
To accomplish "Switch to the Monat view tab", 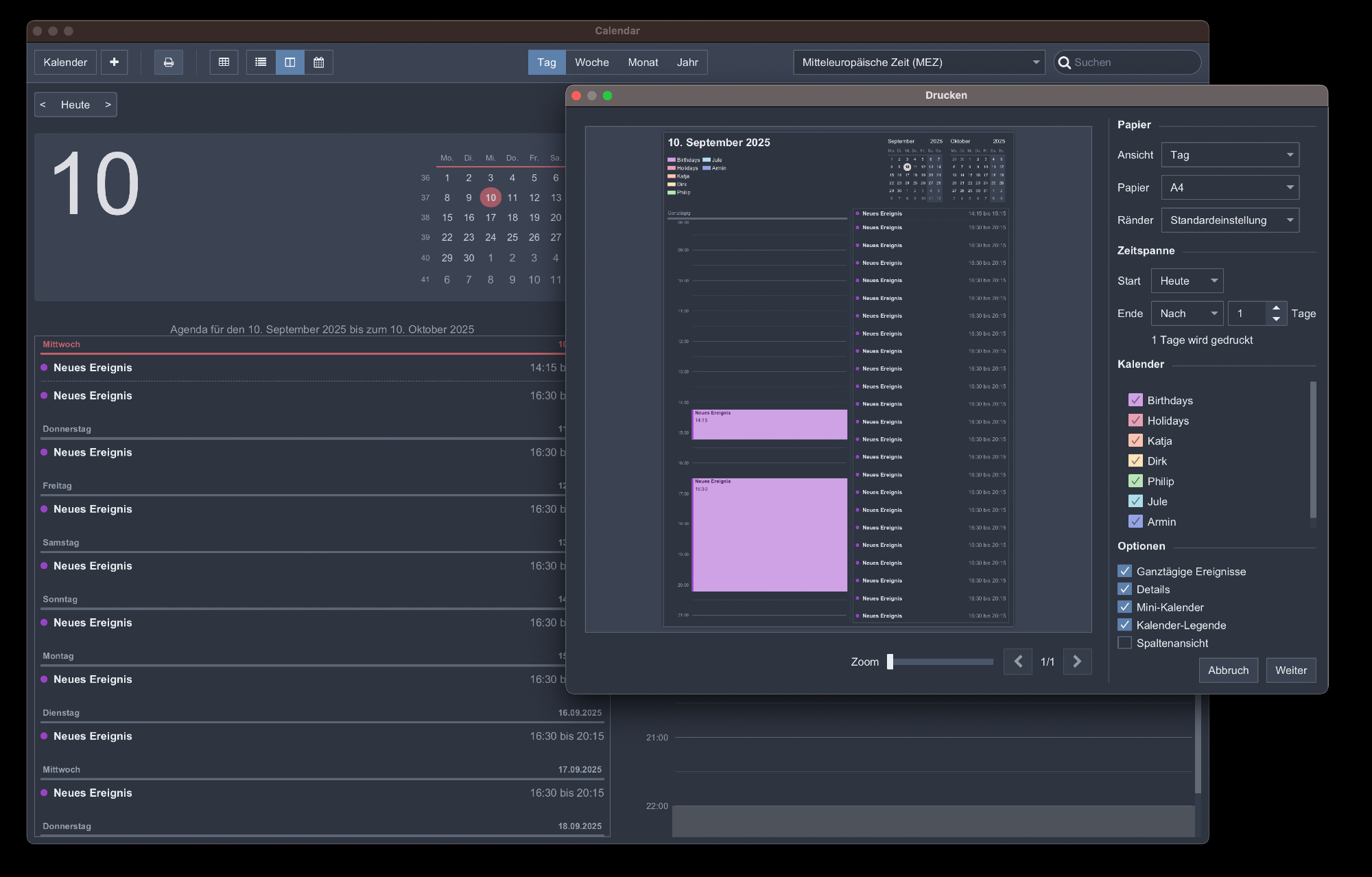I will pos(643,62).
